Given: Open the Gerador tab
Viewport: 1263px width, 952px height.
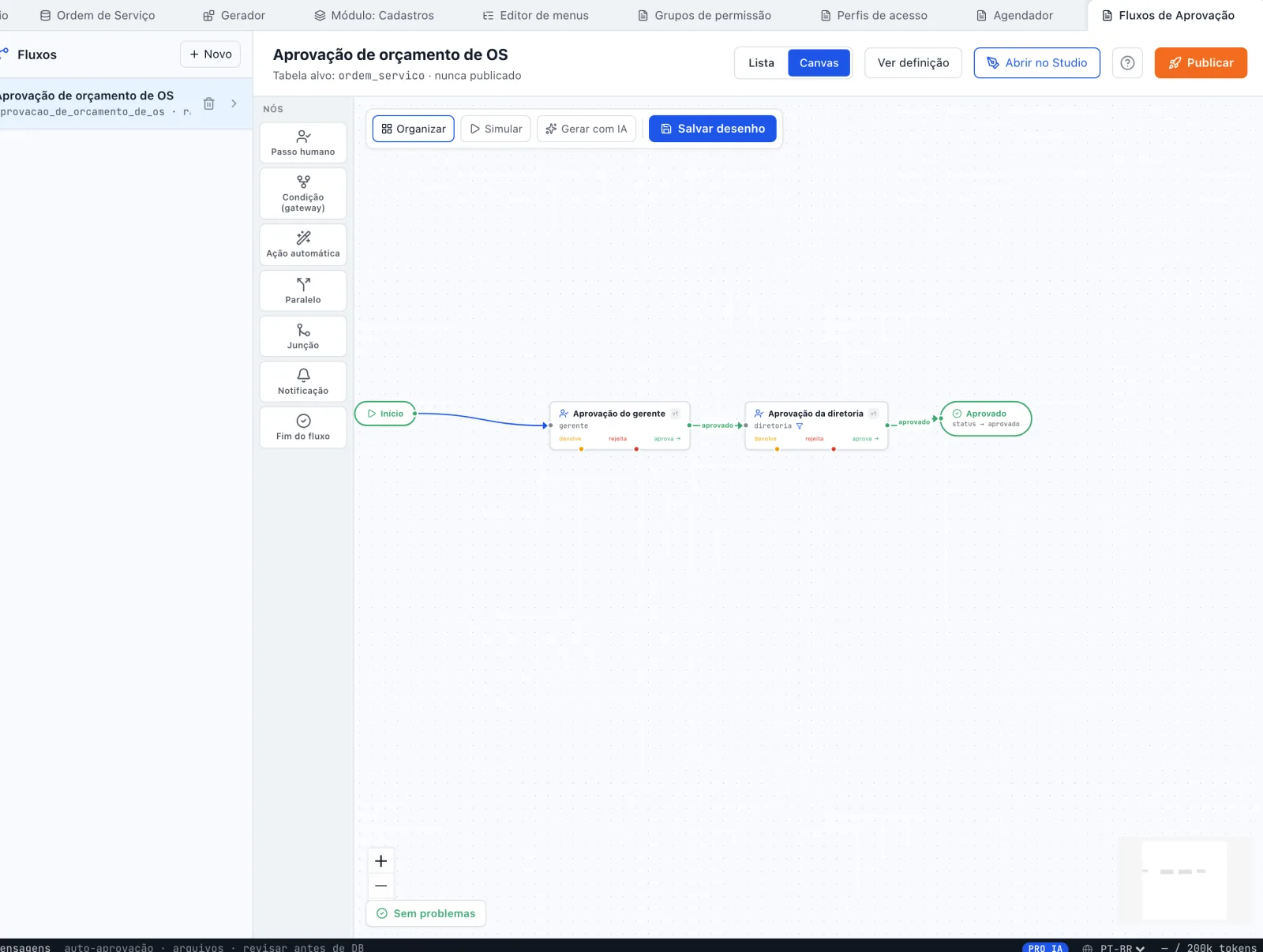Looking at the screenshot, I should coord(234,16).
